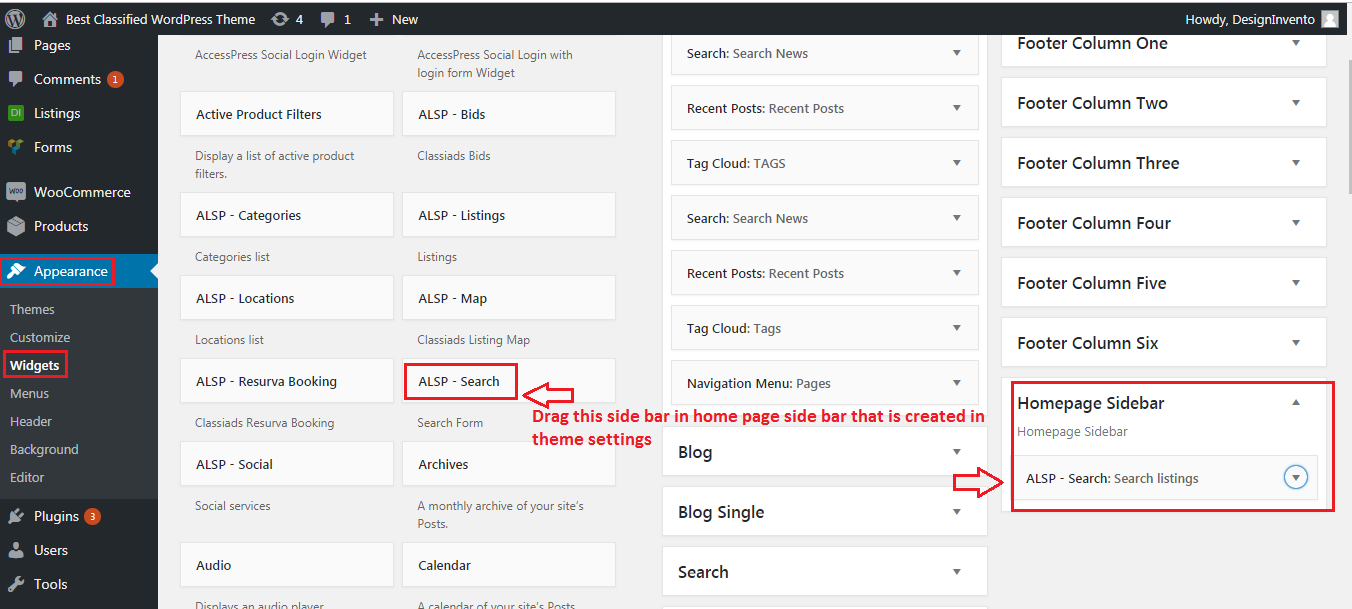
Task: Click the WordPress logo icon
Action: point(15,18)
